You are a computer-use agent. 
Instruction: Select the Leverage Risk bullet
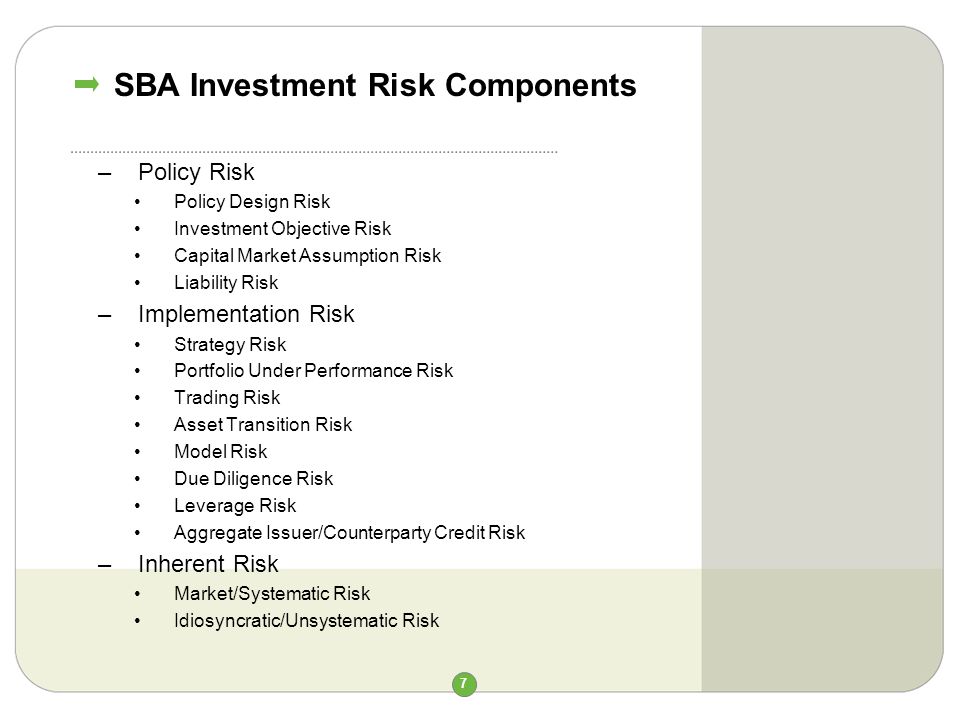(x=235, y=506)
